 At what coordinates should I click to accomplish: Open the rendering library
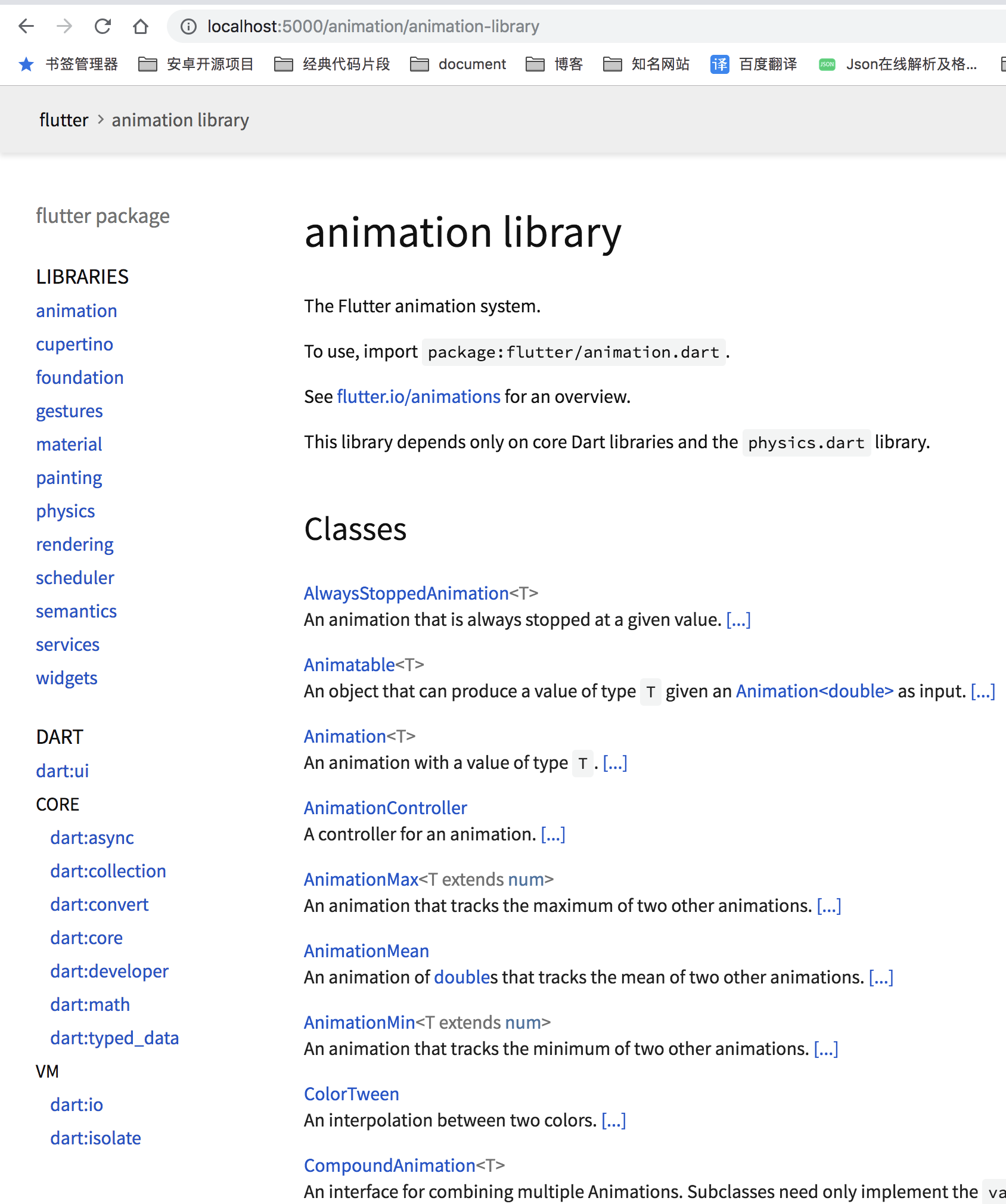[74, 544]
